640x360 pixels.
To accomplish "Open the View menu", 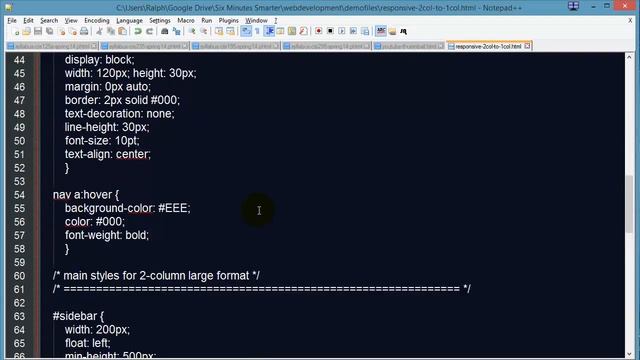I will 71,20.
